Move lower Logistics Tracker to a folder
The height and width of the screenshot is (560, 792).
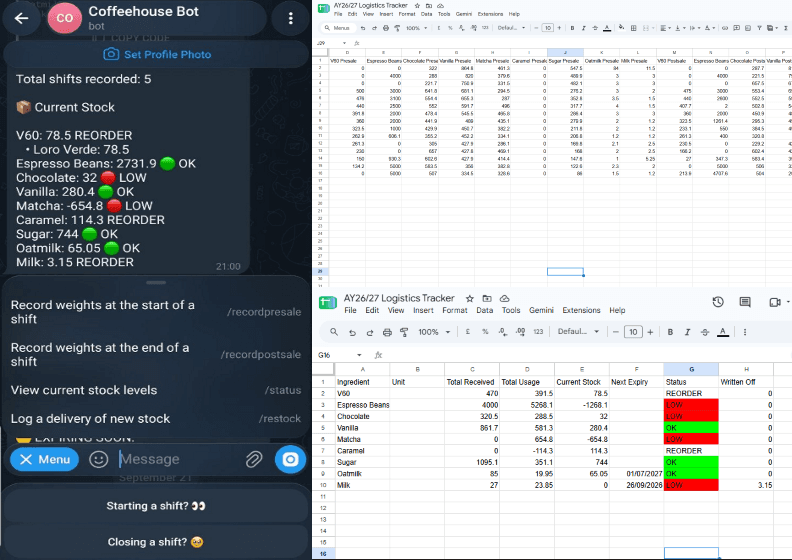487,298
